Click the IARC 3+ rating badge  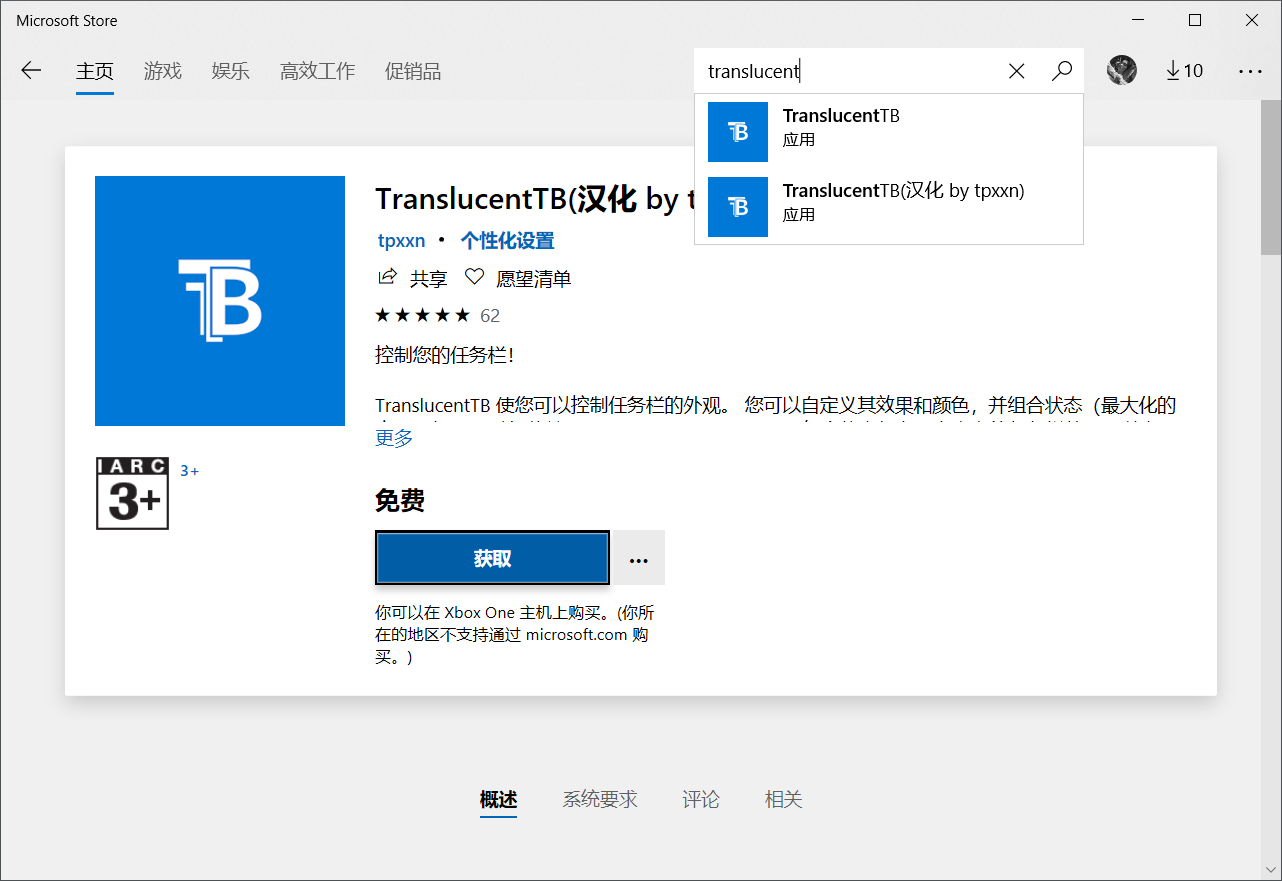[x=133, y=494]
